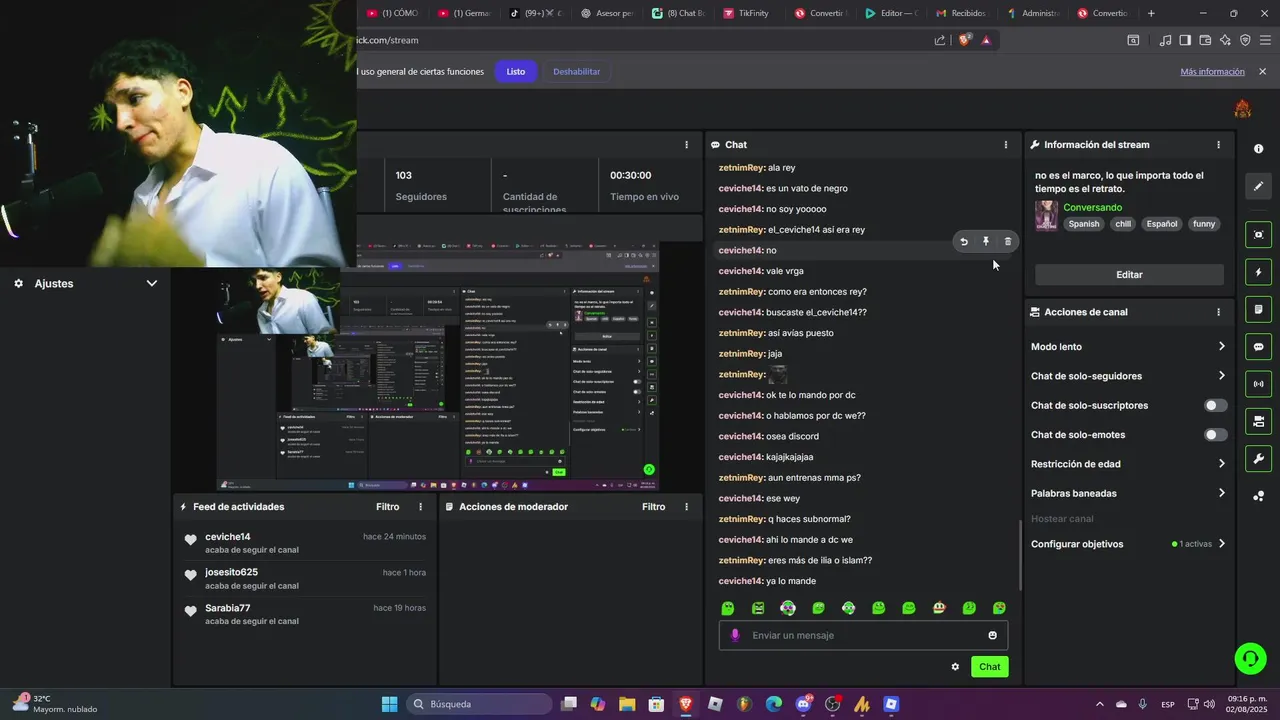This screenshot has width=1280, height=720.
Task: Open chat settings gear next to Chat button
Action: pyautogui.click(x=955, y=667)
